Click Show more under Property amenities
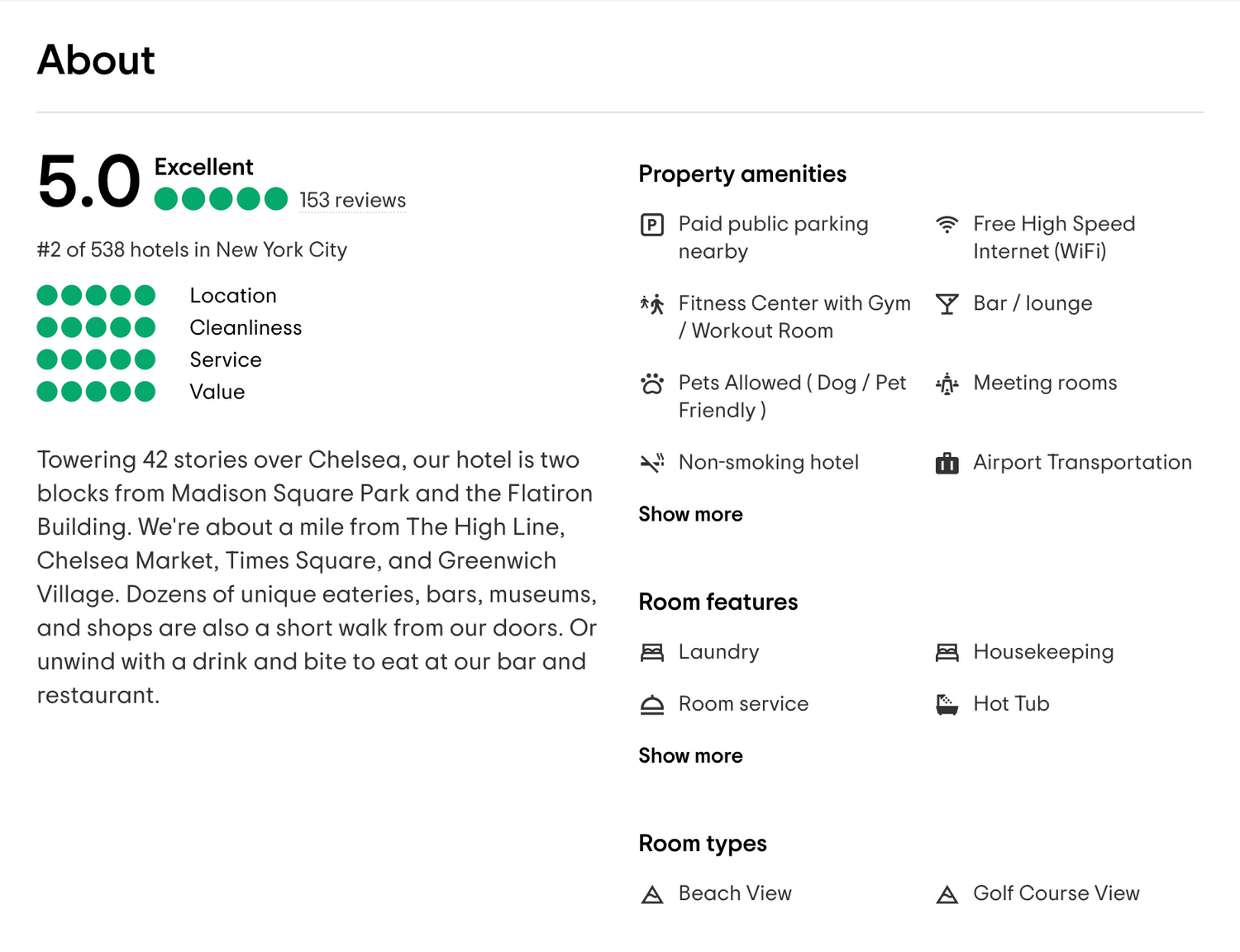 coord(690,514)
